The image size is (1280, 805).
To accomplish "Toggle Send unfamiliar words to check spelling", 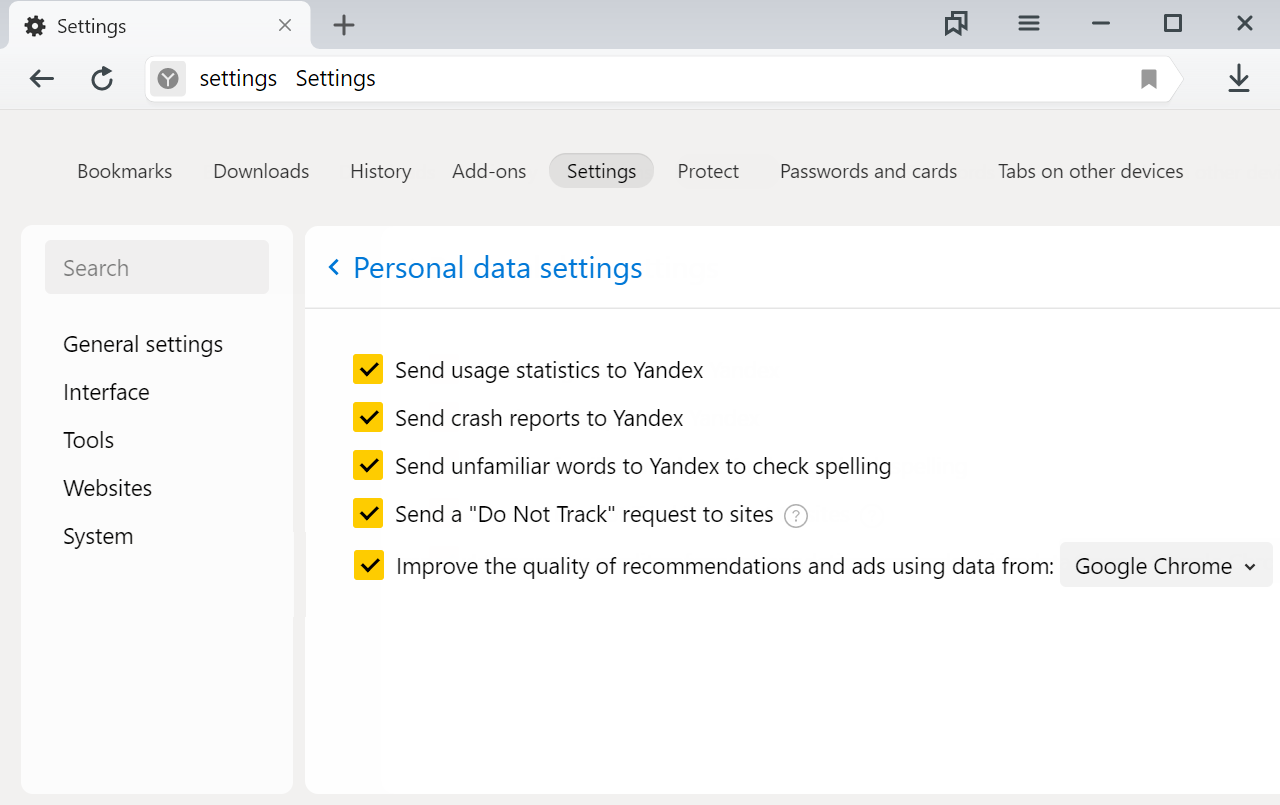I will [368, 465].
